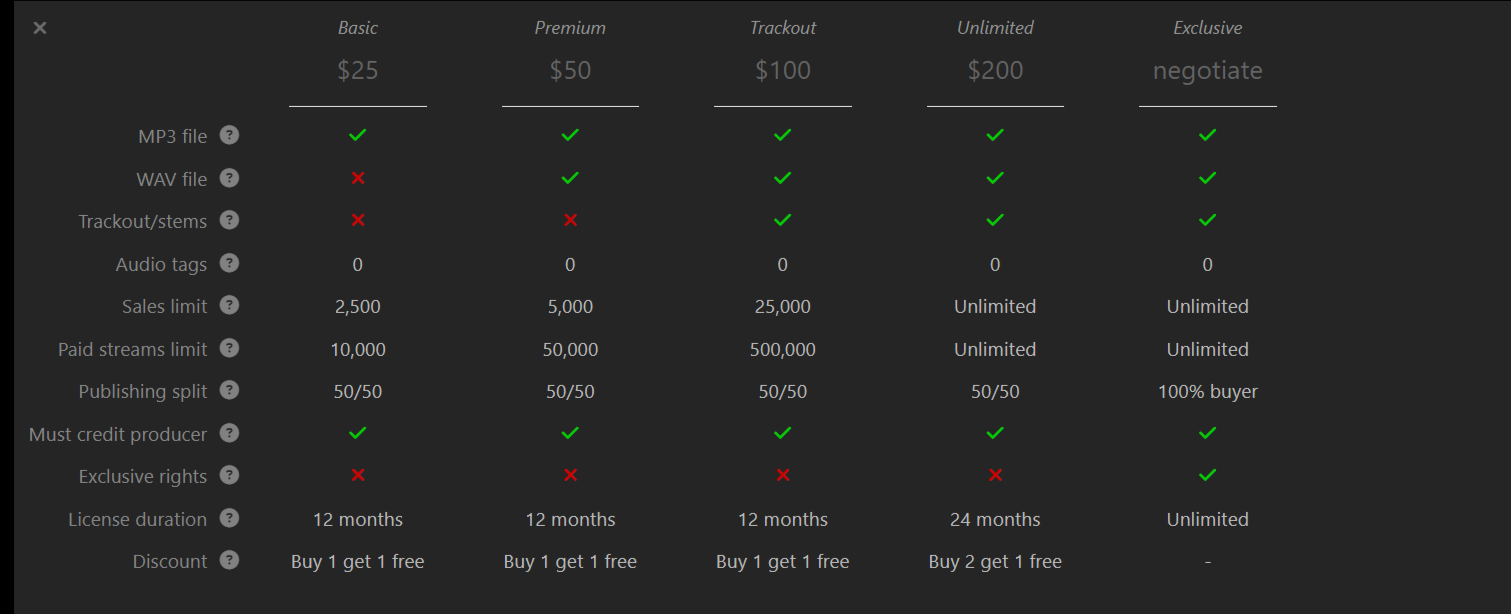Show the Exclusive rights help icon
Image resolution: width=1511 pixels, height=614 pixels.
tap(229, 475)
